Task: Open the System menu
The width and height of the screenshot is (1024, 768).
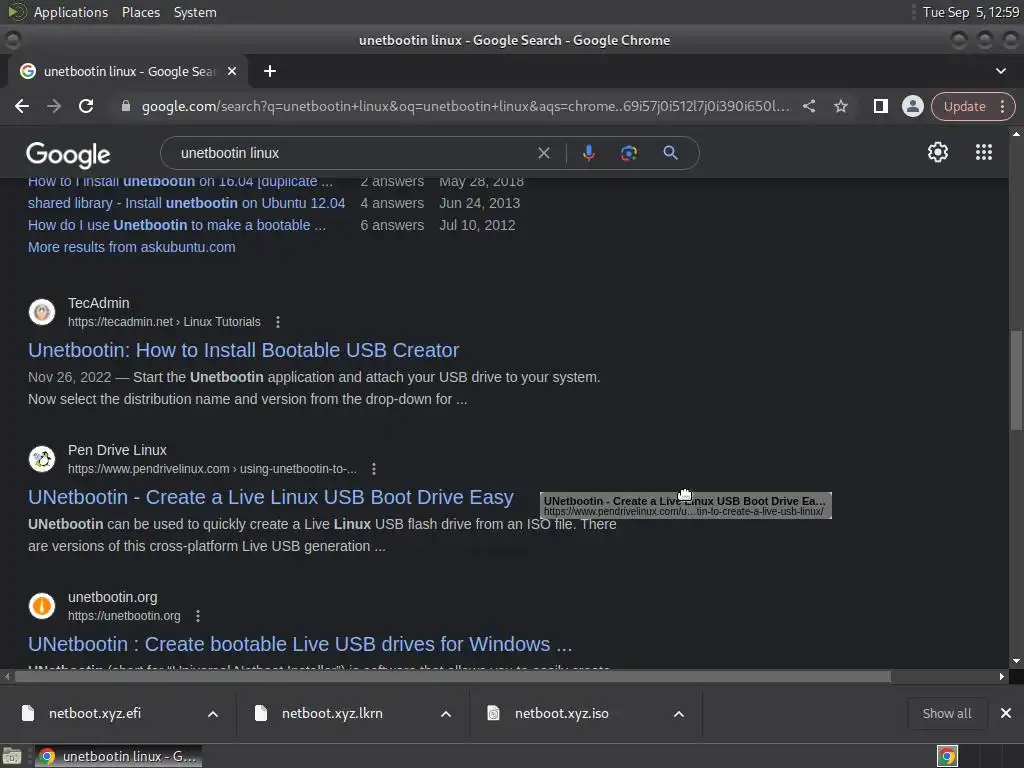Action: tap(195, 12)
